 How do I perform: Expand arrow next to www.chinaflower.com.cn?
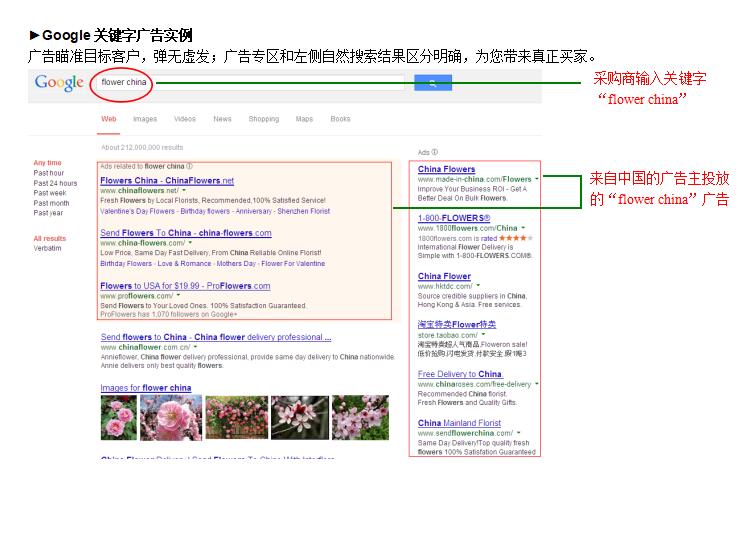point(195,347)
